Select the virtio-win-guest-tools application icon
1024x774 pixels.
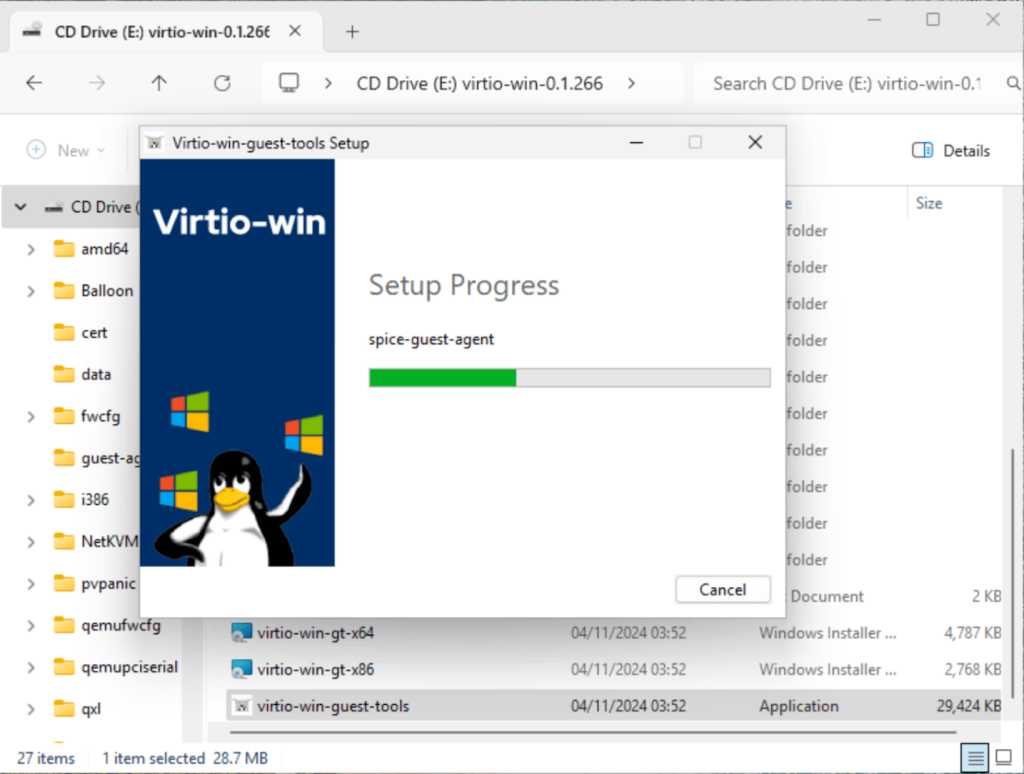(241, 705)
